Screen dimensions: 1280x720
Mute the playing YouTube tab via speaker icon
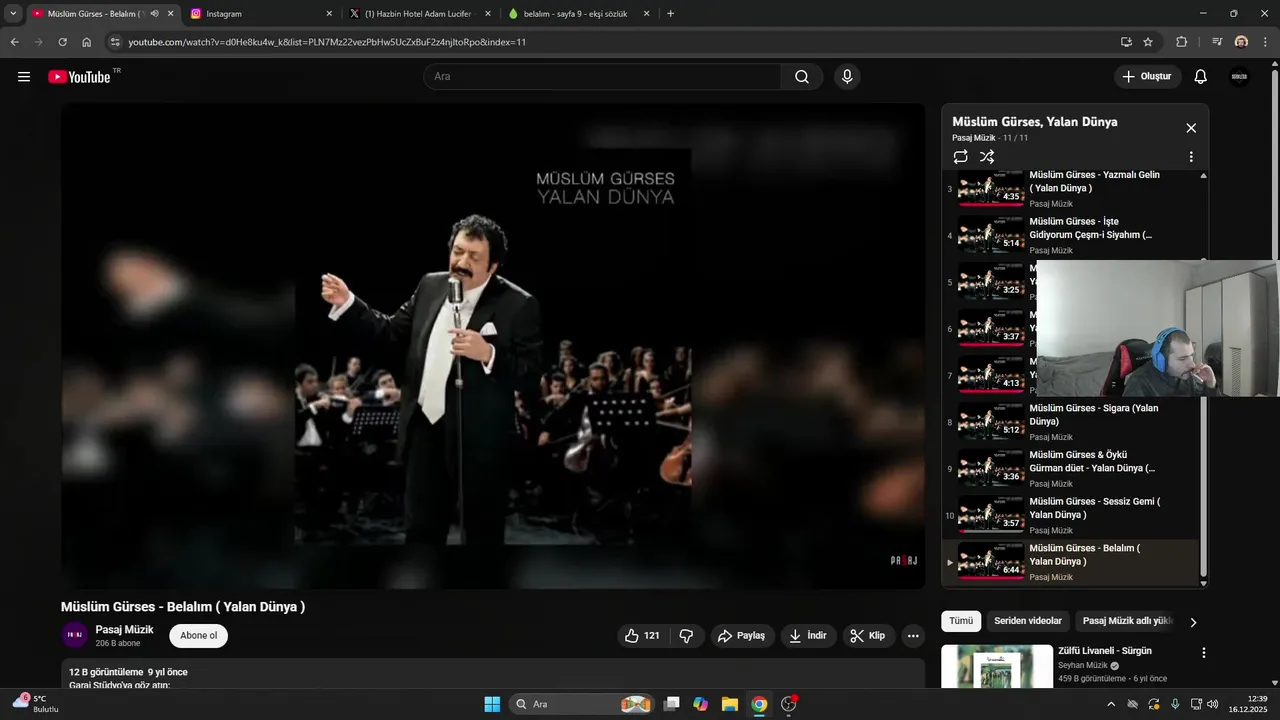[x=154, y=14]
